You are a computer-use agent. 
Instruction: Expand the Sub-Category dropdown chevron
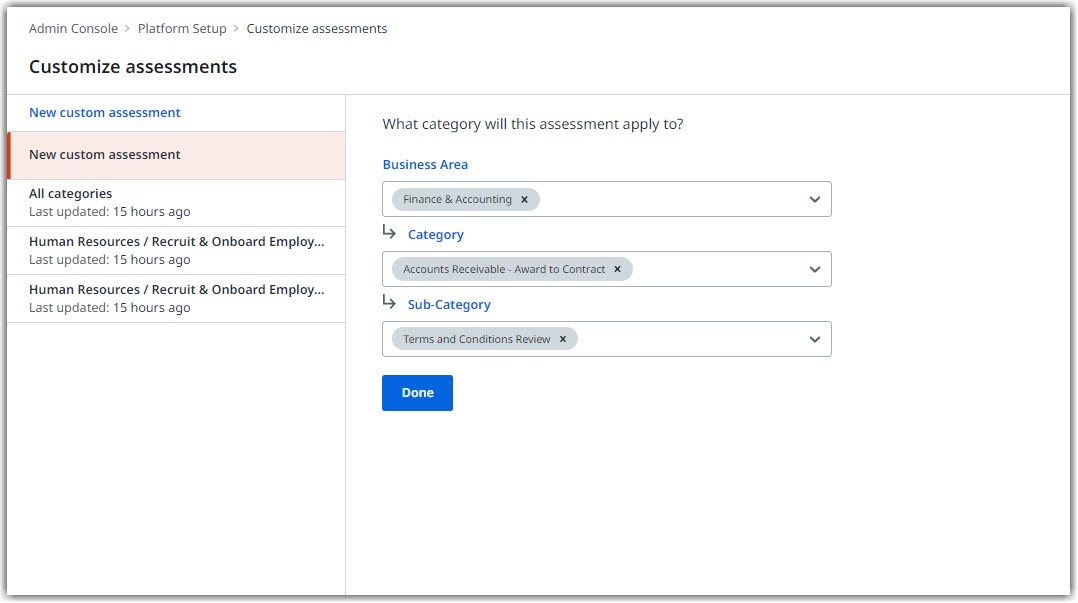[815, 340]
